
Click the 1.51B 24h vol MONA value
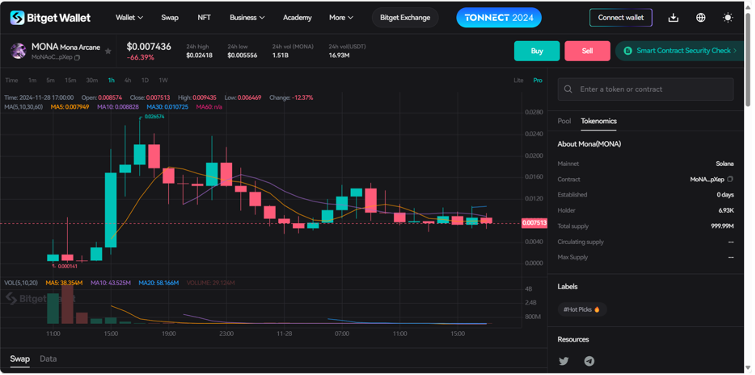[x=281, y=55]
